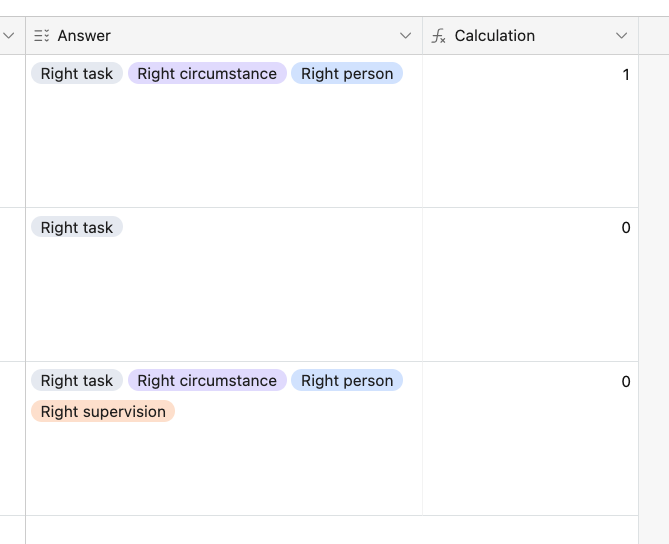Select the third row Calculation cell showing 0
Image resolution: width=669 pixels, height=544 pixels.
tap(530, 438)
